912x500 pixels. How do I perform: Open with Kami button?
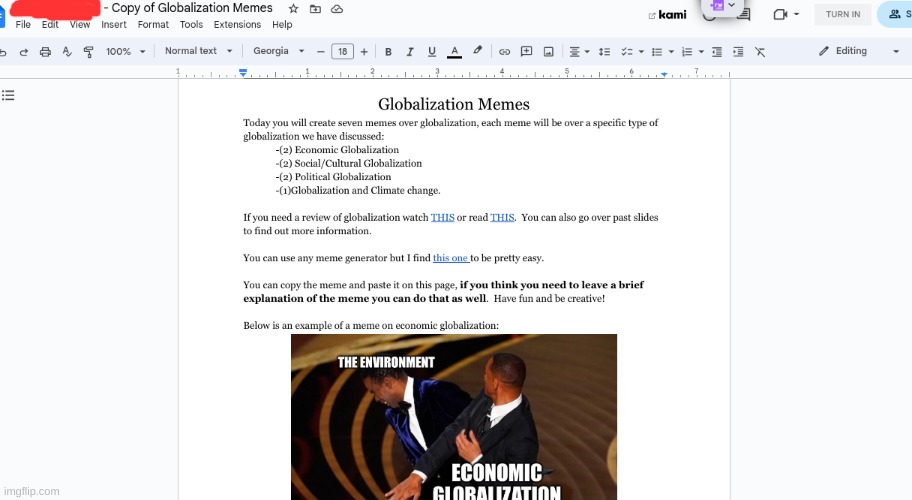(x=668, y=15)
